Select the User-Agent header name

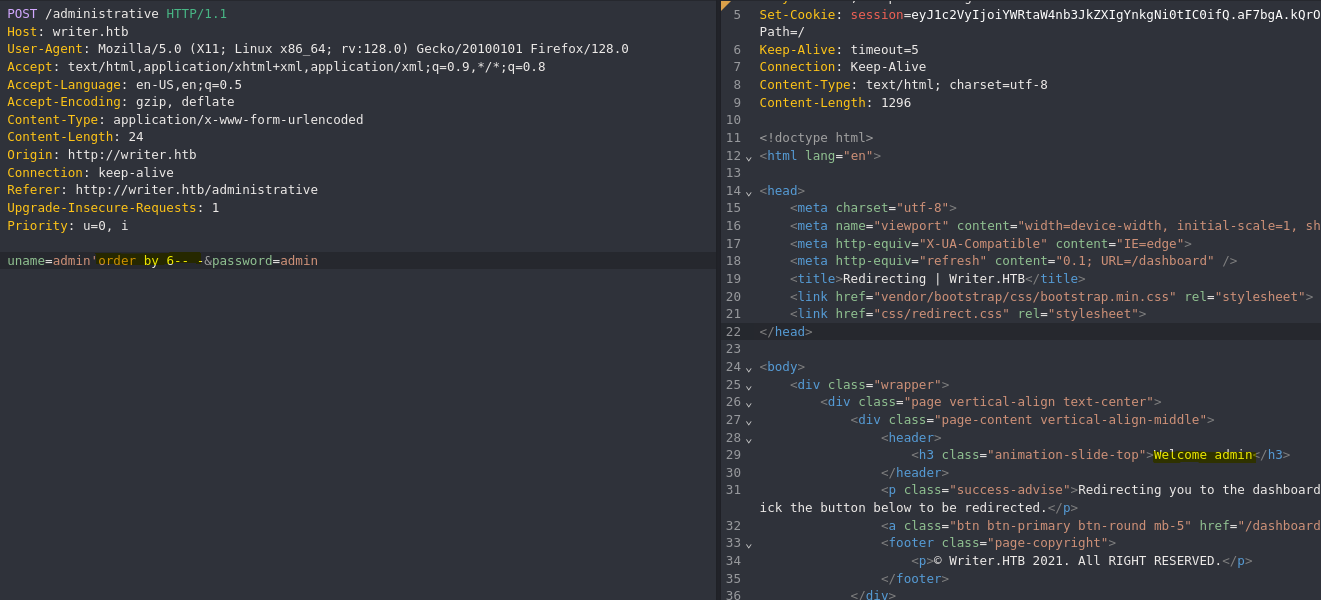45,49
